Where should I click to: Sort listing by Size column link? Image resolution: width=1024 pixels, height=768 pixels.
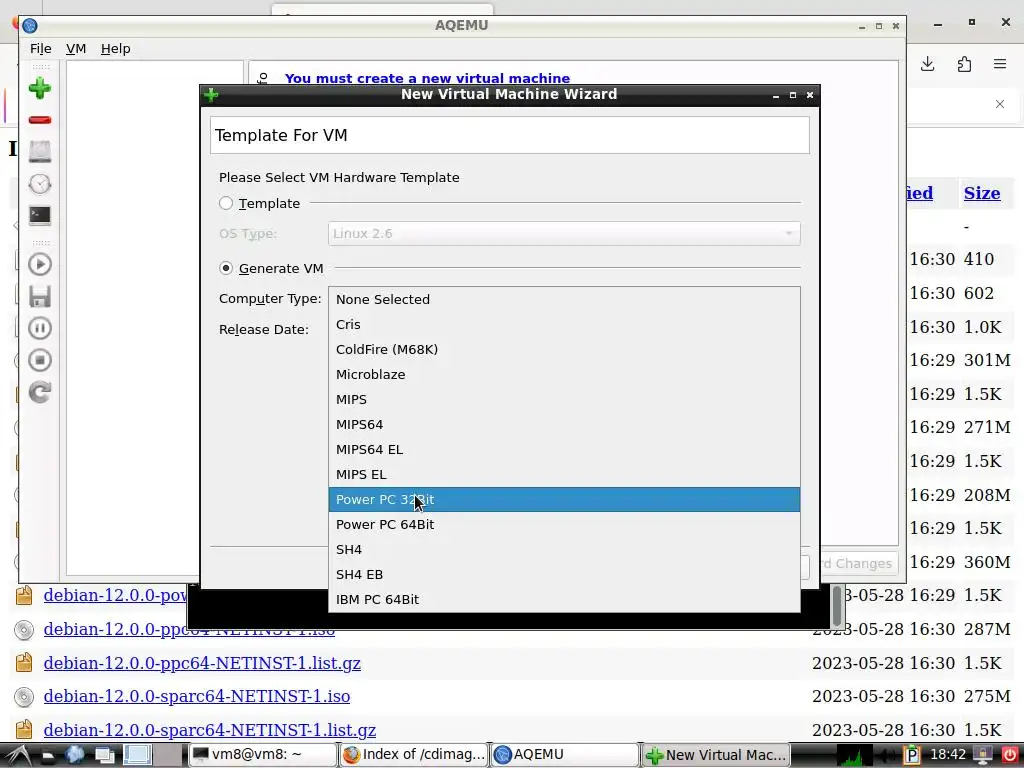tap(982, 193)
